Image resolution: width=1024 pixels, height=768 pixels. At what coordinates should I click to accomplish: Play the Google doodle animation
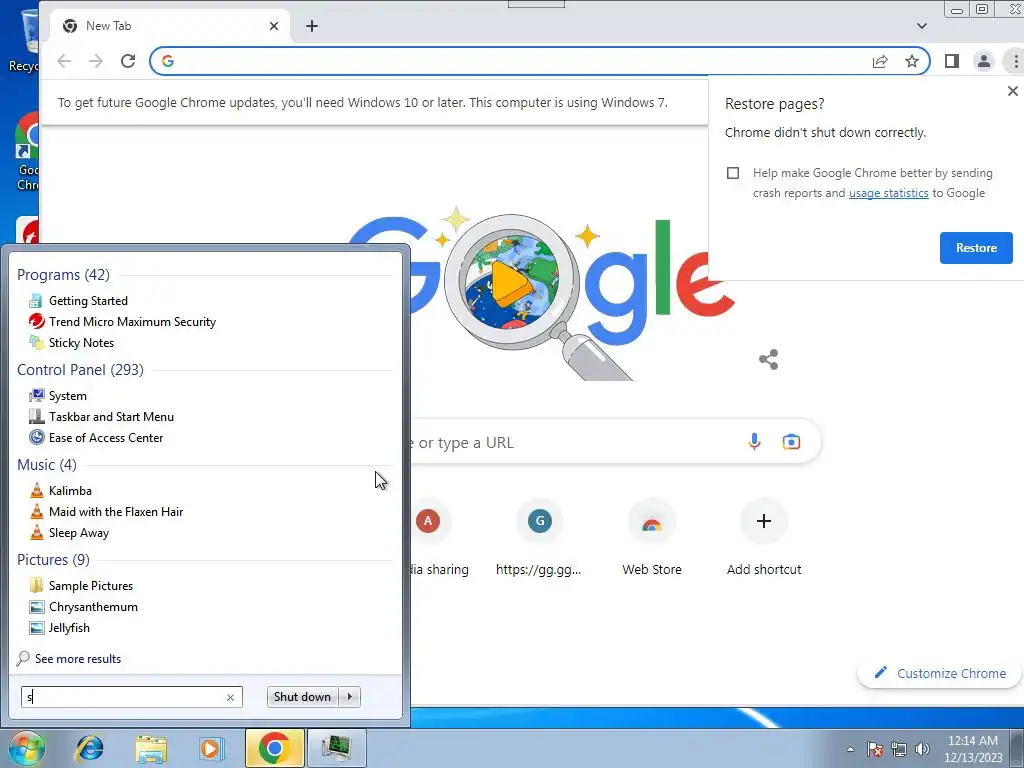[511, 282]
